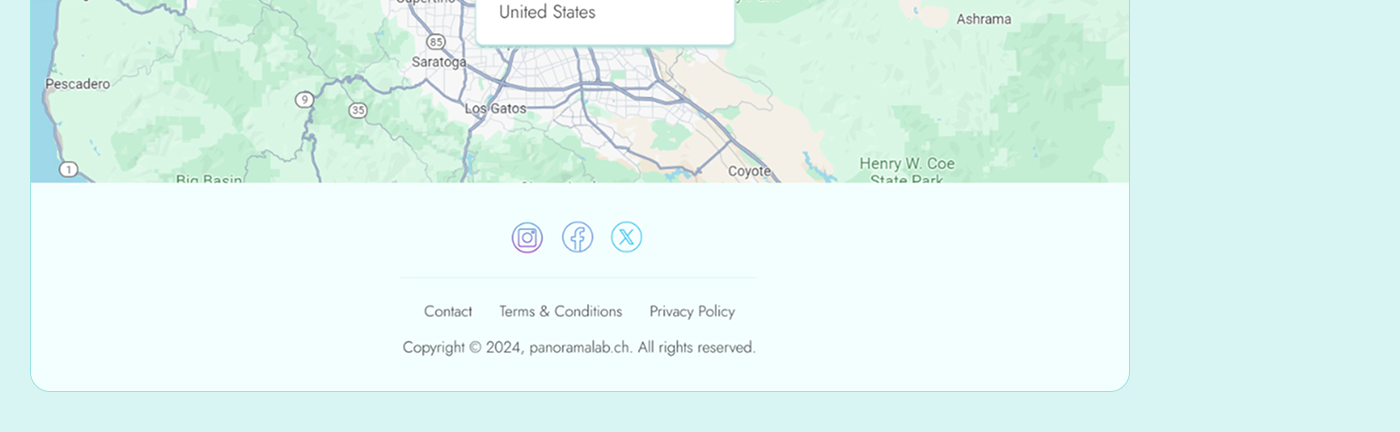Screen dimensions: 1400x432
Task: Click Henry W. Coe State Park label
Action: tap(907, 168)
